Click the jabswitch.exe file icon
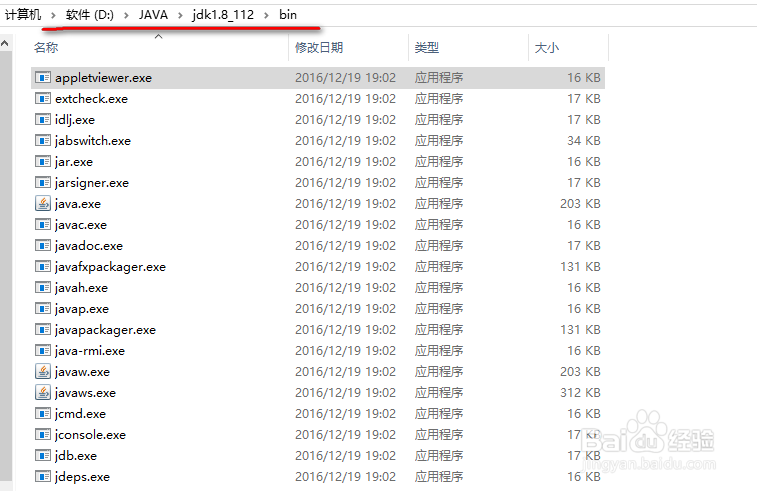Screen dimensions: 757x491 (43, 140)
